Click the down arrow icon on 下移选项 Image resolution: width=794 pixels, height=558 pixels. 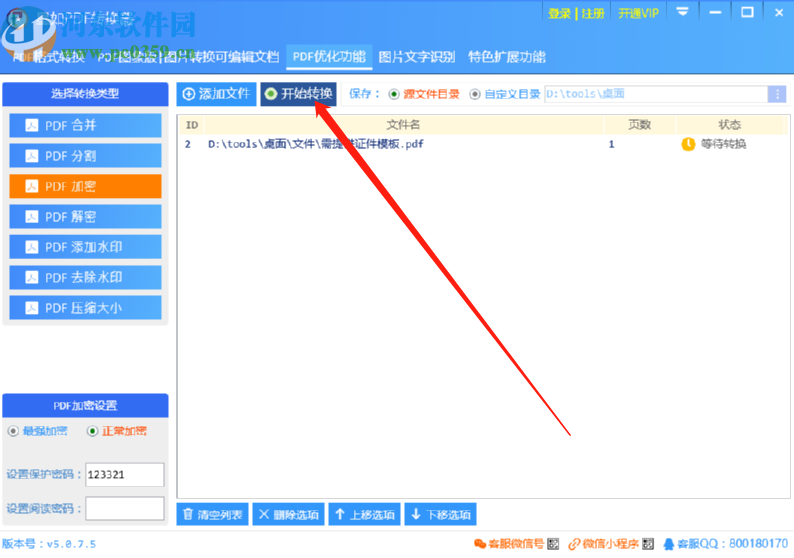click(x=416, y=514)
